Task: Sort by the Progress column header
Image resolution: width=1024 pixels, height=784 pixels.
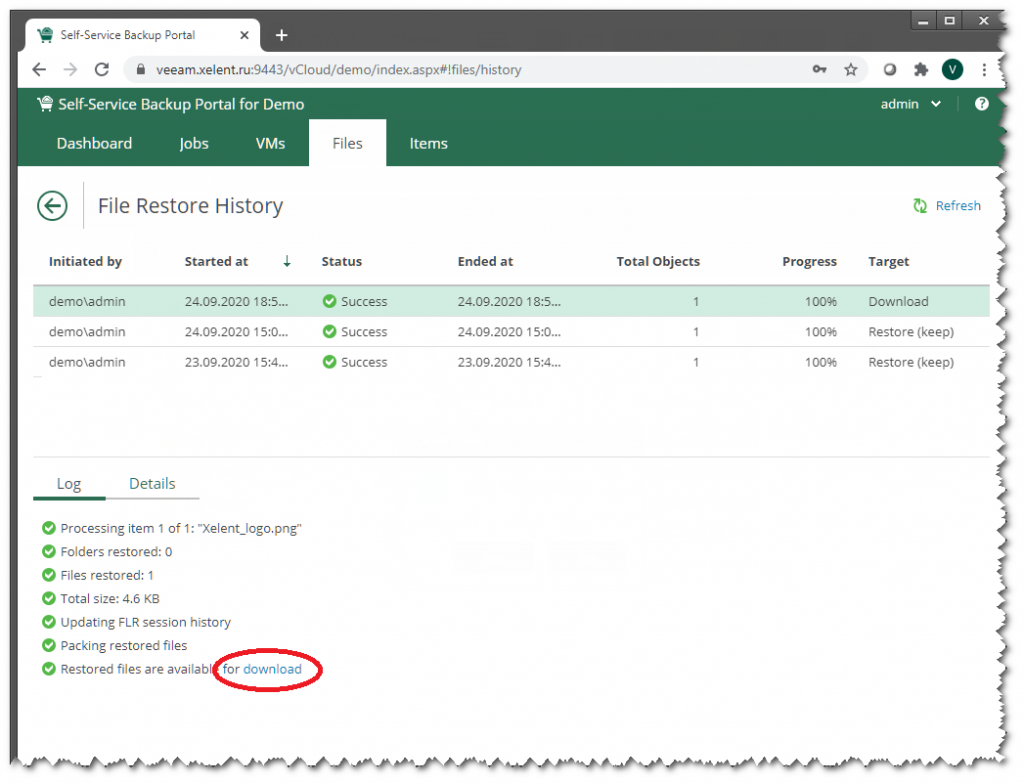Action: [810, 261]
